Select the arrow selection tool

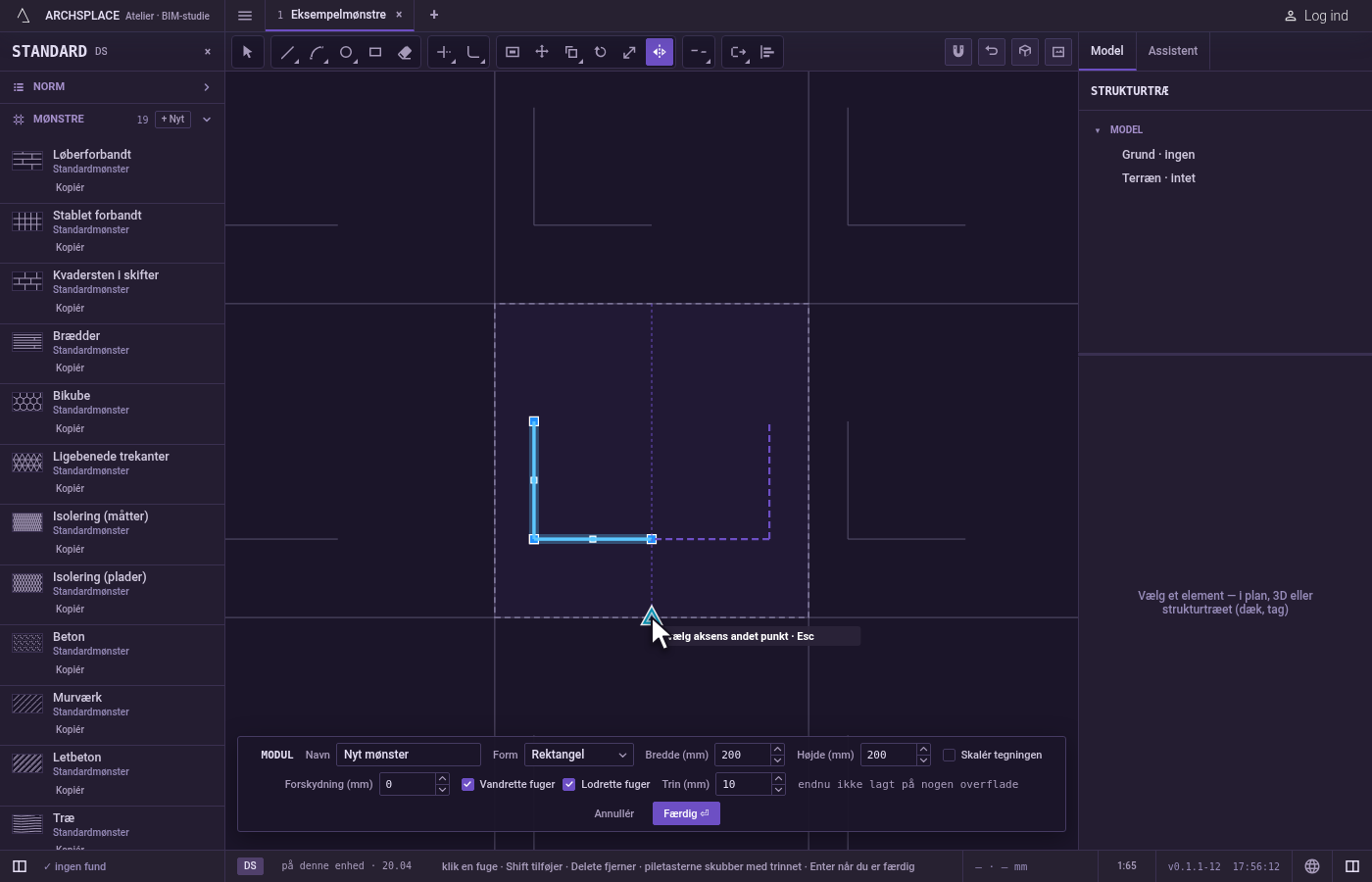click(248, 52)
